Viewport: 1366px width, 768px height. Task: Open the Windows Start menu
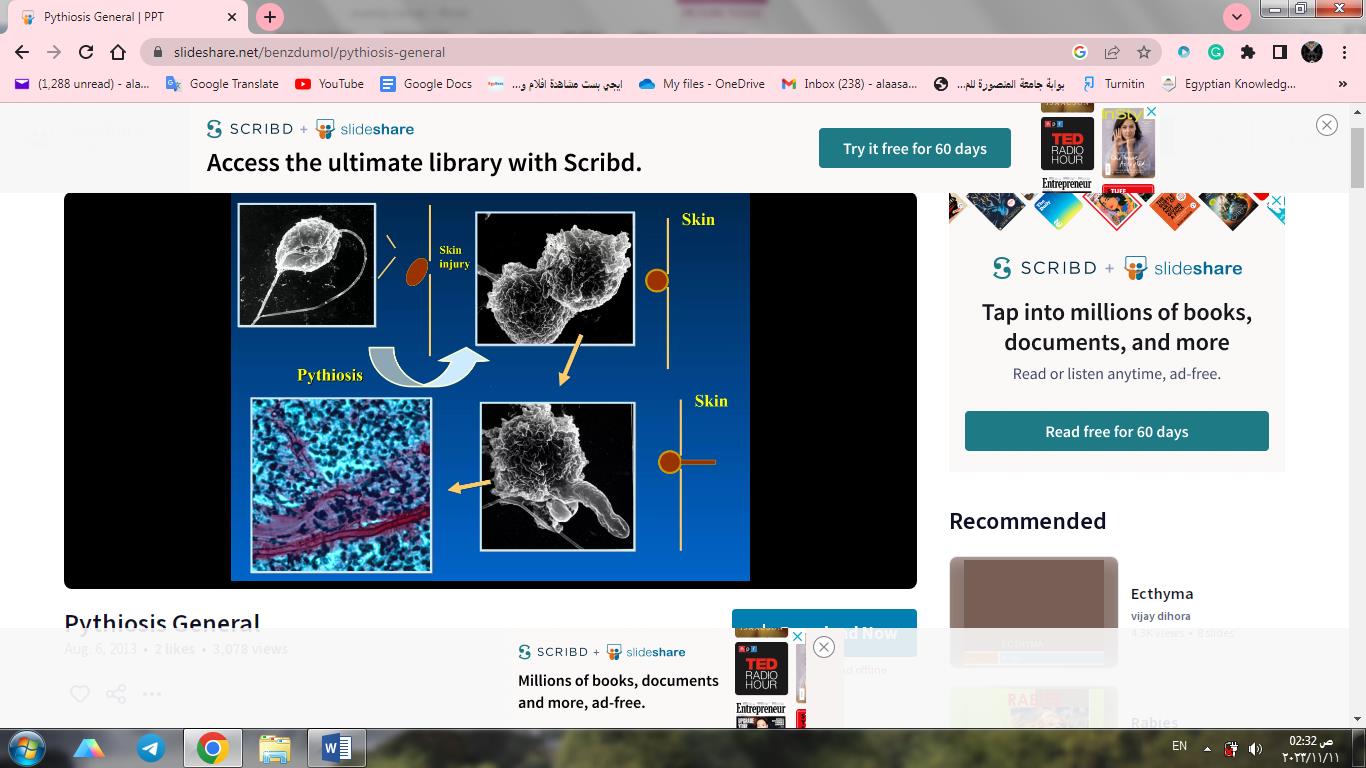tap(27, 748)
